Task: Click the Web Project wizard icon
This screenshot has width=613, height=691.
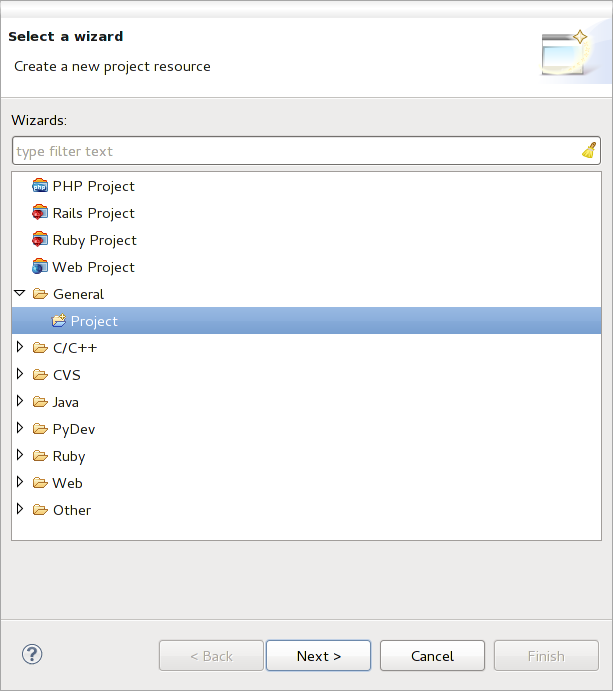Action: [40, 267]
